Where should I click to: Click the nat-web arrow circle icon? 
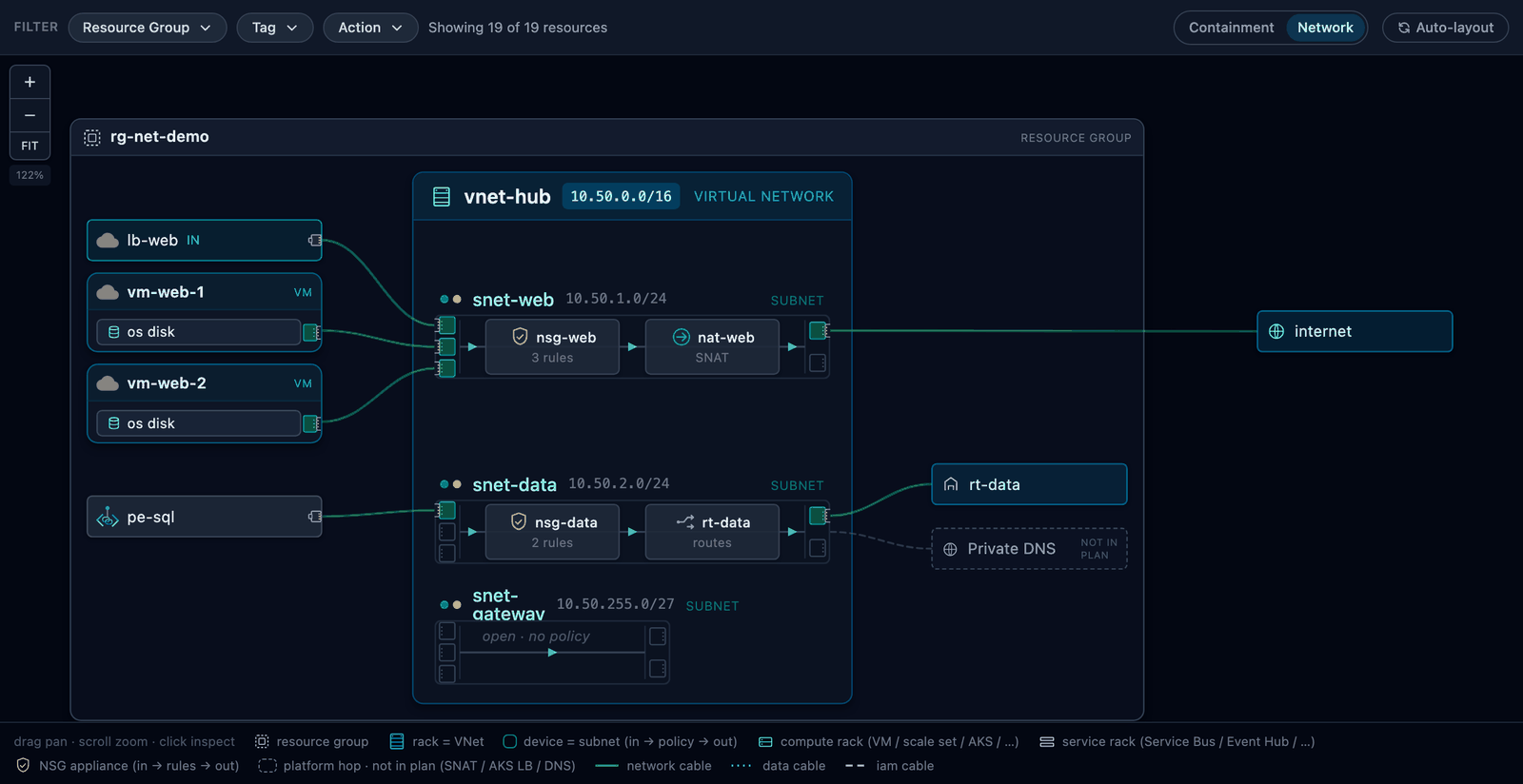point(682,337)
